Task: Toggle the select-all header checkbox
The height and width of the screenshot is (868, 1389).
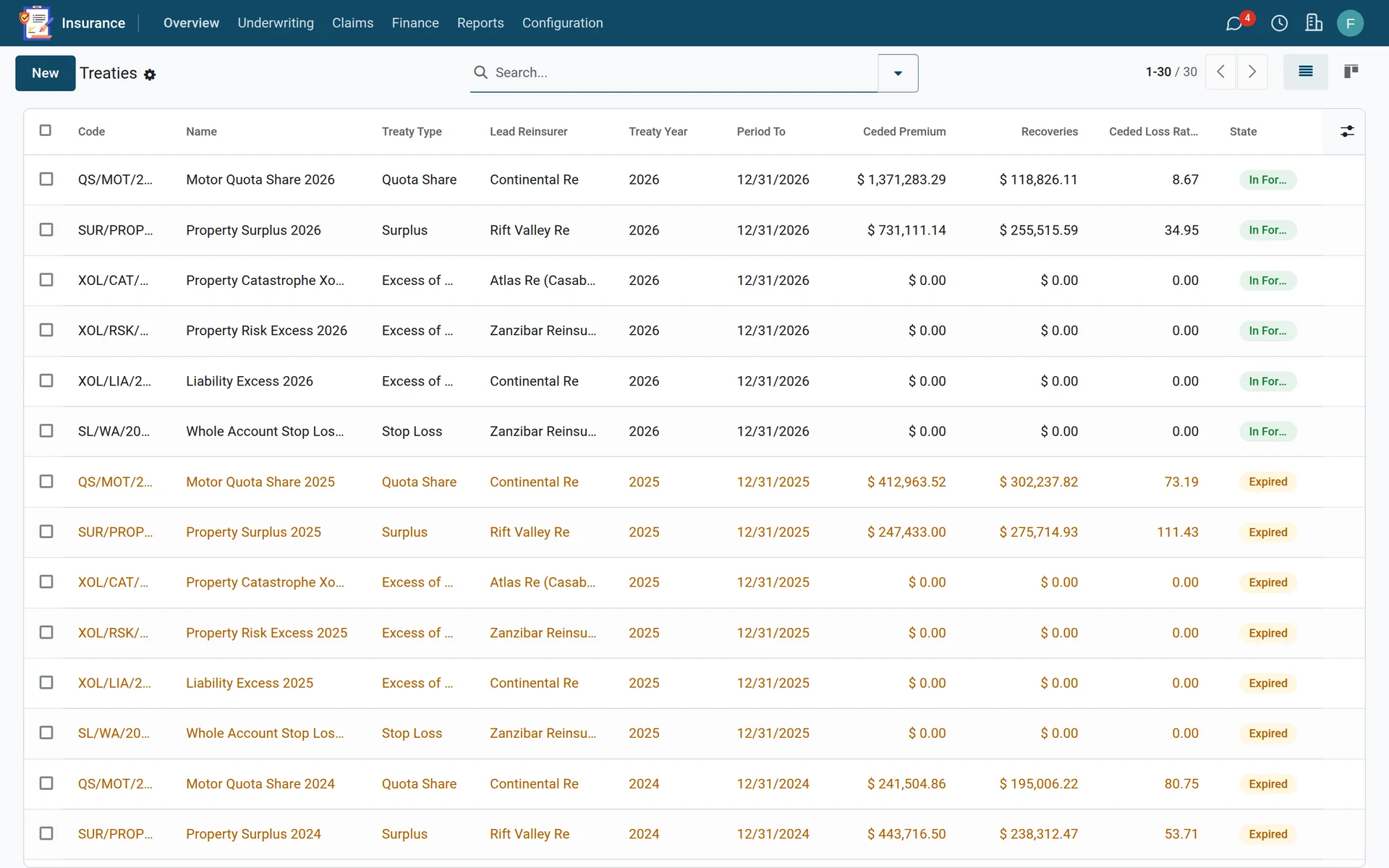Action: click(x=46, y=130)
